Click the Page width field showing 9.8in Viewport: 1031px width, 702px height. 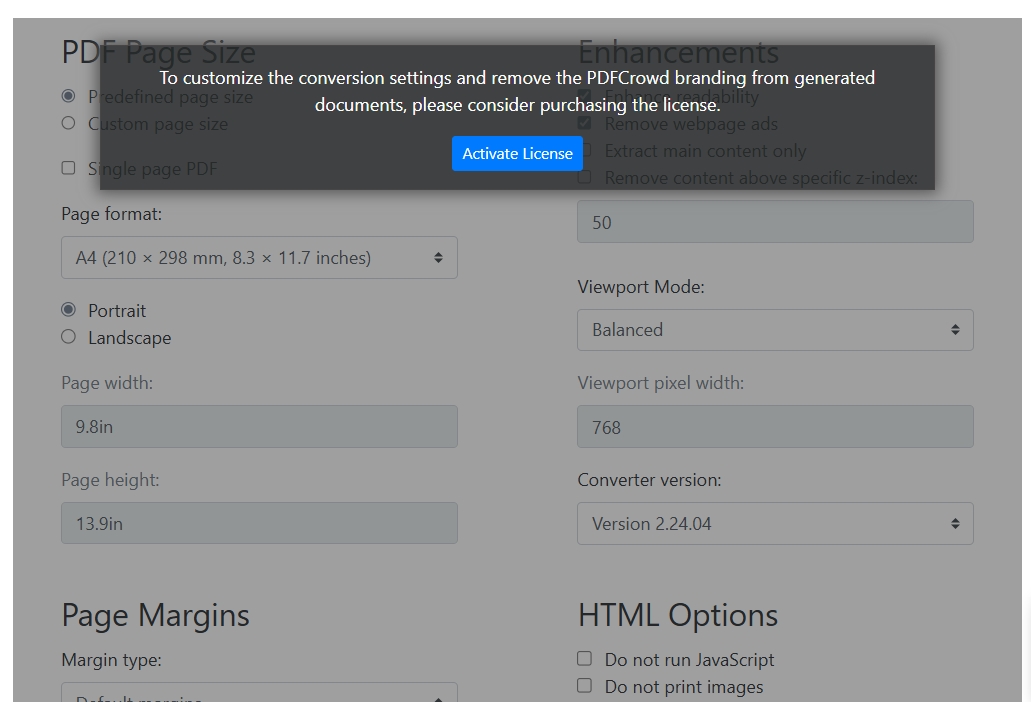(259, 427)
